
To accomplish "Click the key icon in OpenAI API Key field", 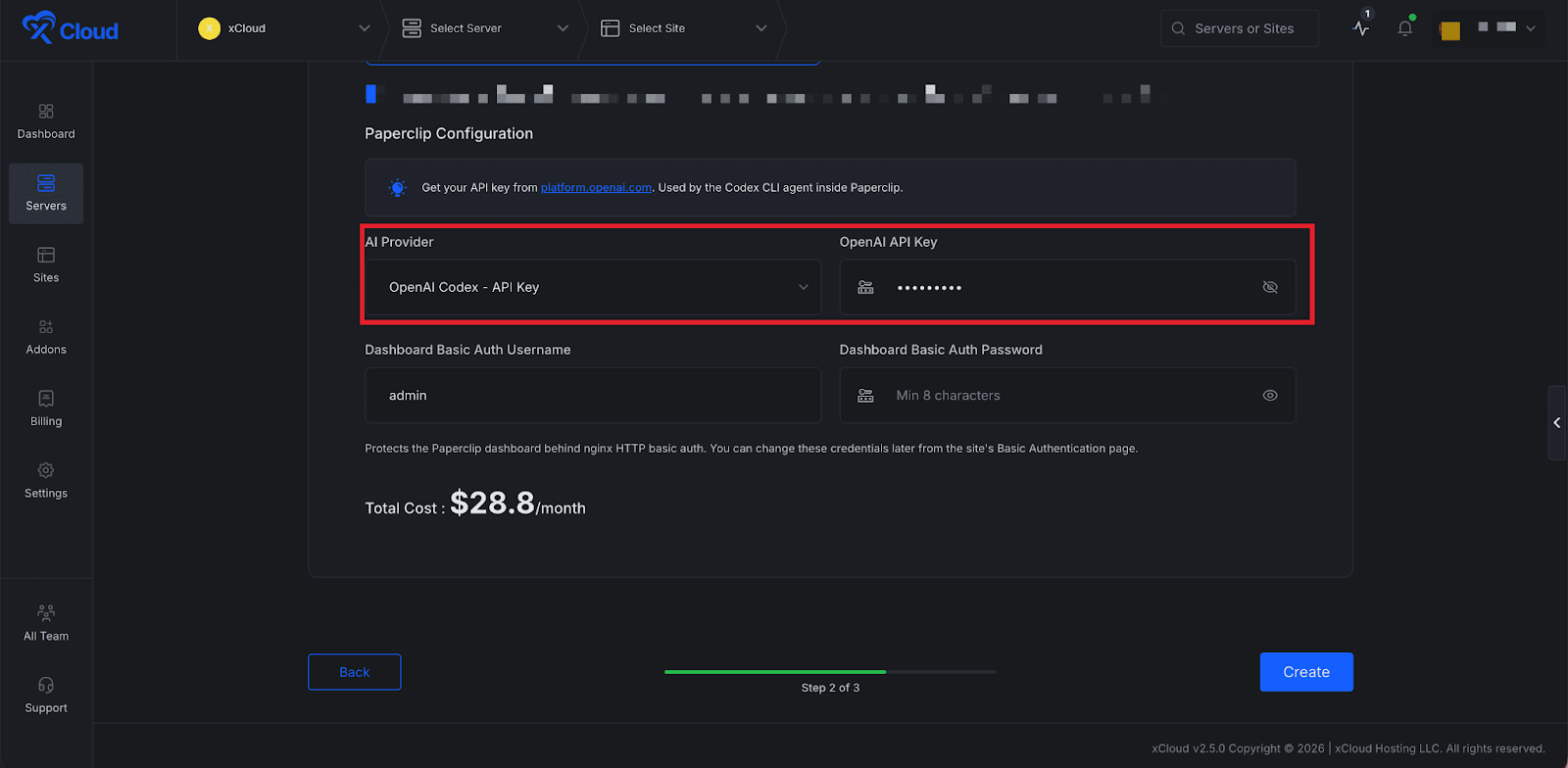I will (865, 287).
